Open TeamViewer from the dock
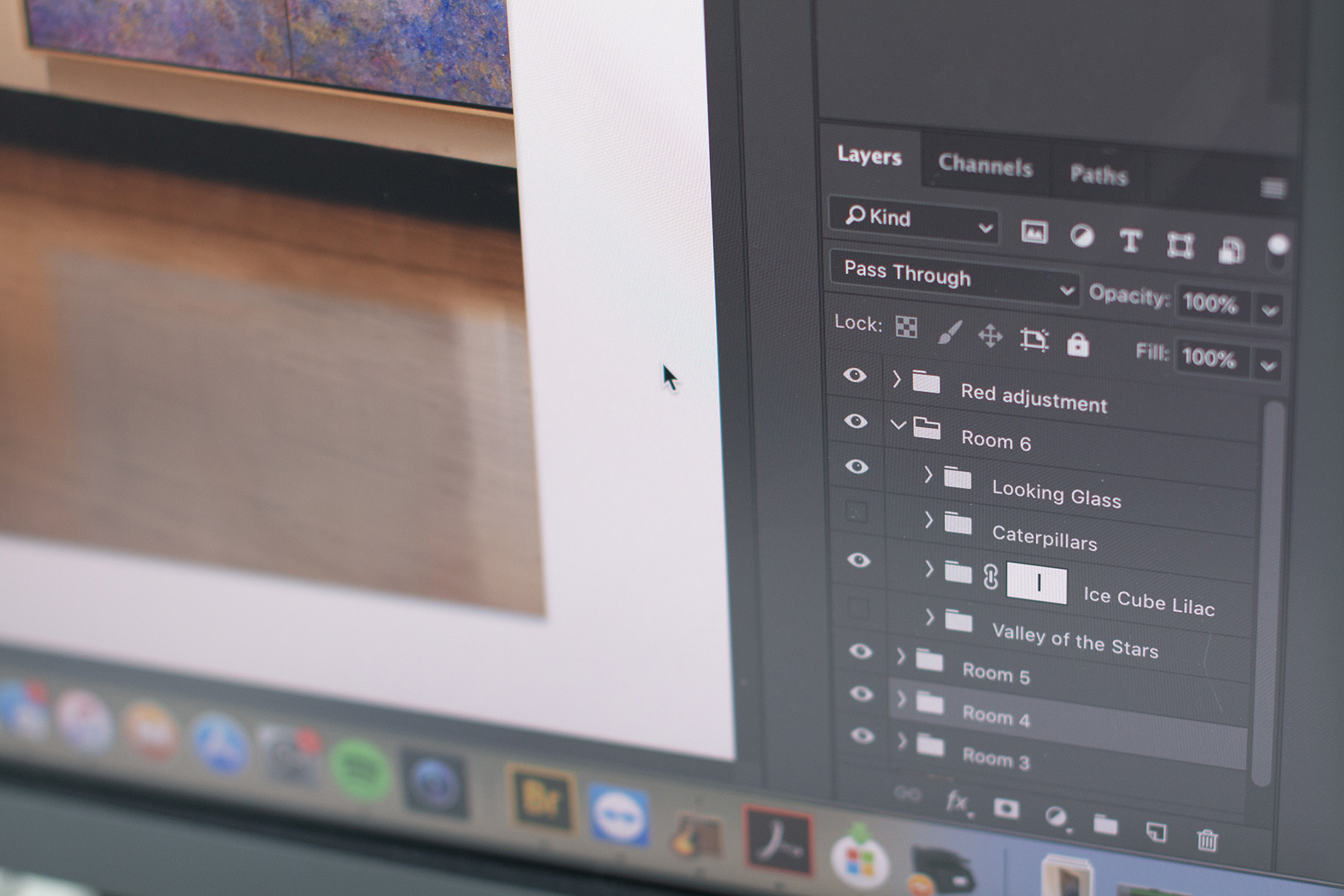Image resolution: width=1344 pixels, height=896 pixels. coord(618,815)
